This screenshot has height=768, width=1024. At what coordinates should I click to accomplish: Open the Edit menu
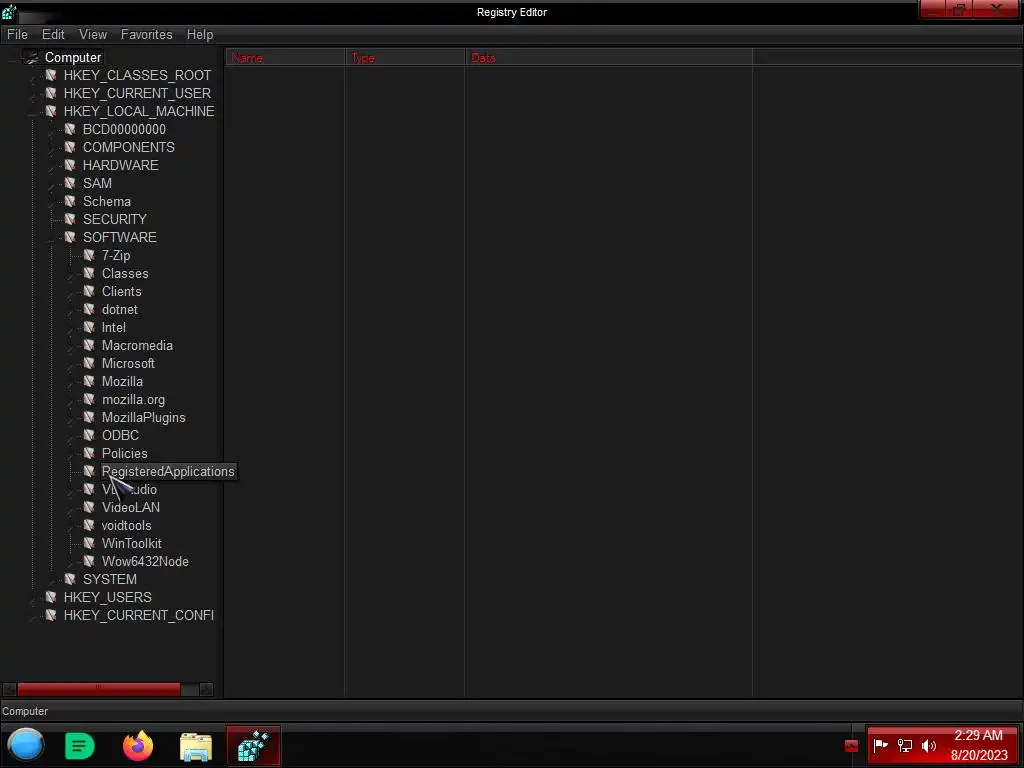pos(53,34)
